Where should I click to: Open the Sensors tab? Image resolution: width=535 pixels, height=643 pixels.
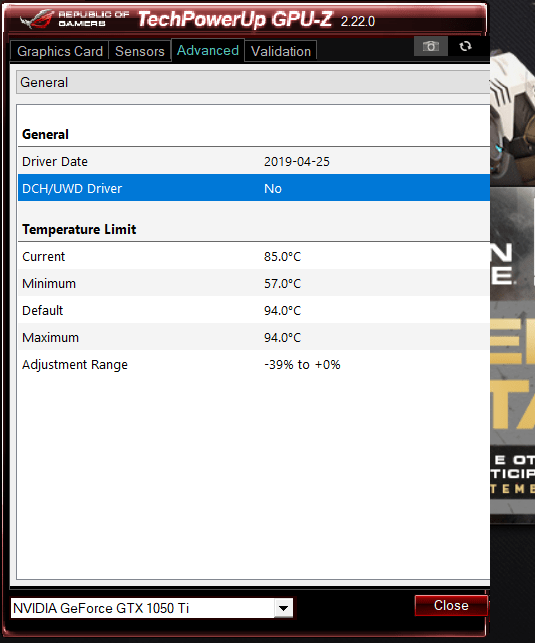[140, 51]
